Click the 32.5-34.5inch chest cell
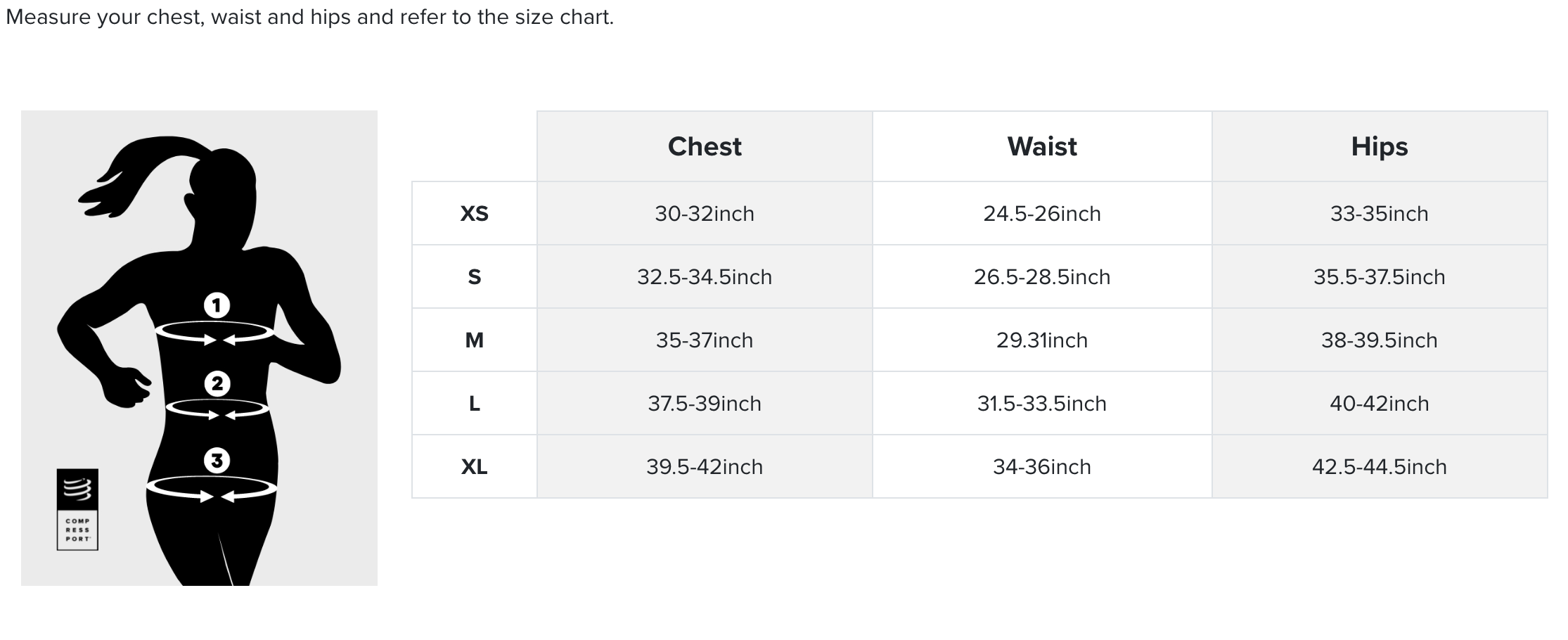 coord(705,277)
